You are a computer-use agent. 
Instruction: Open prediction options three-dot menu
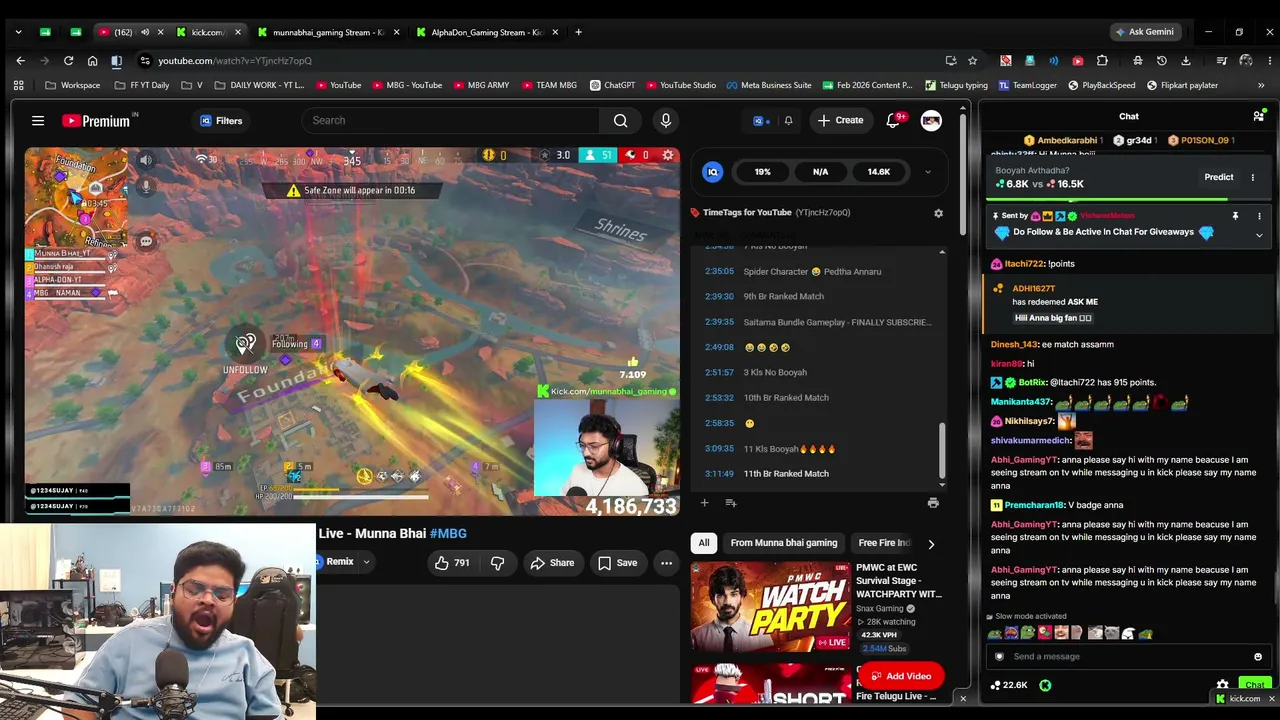1252,177
